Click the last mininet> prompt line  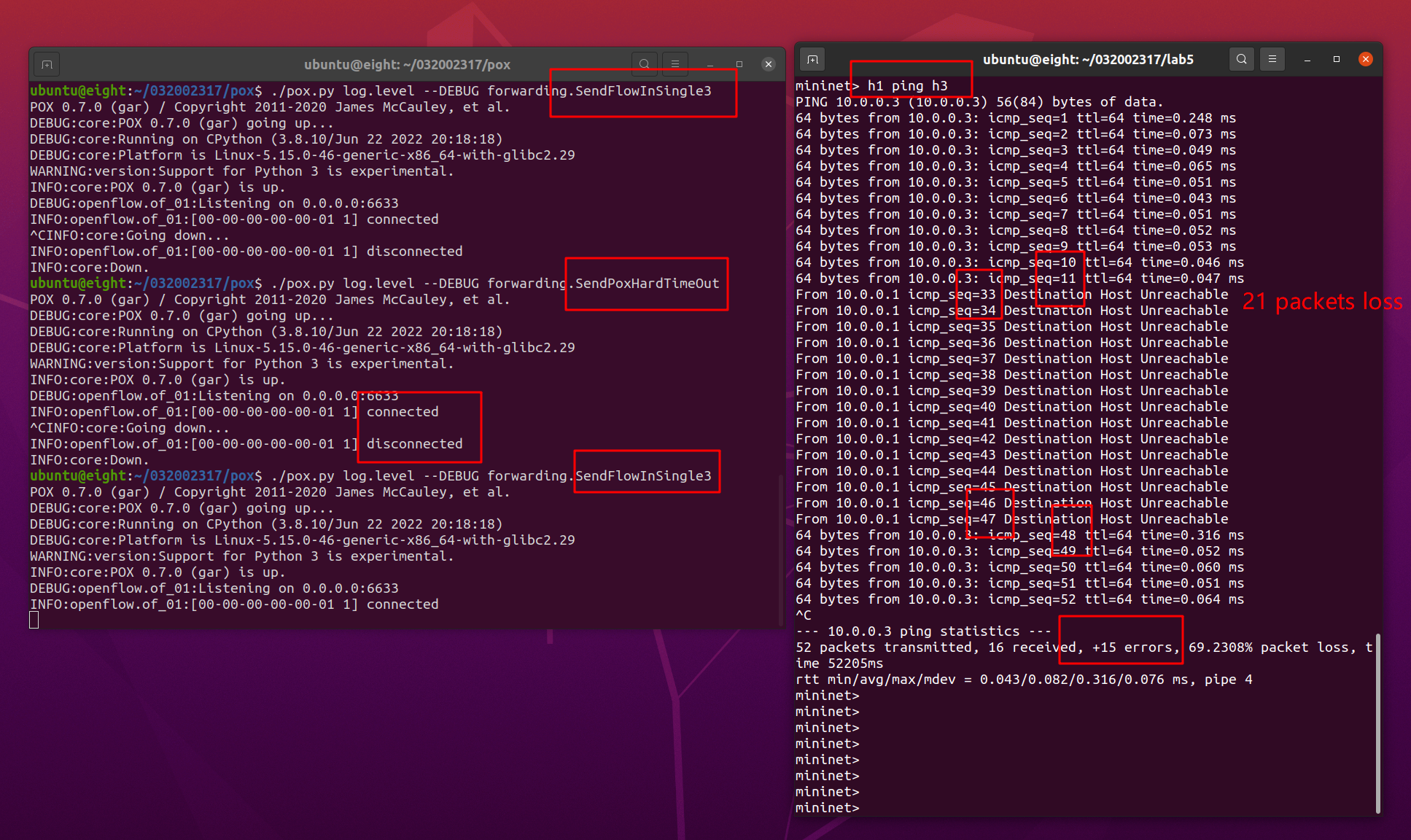828,808
